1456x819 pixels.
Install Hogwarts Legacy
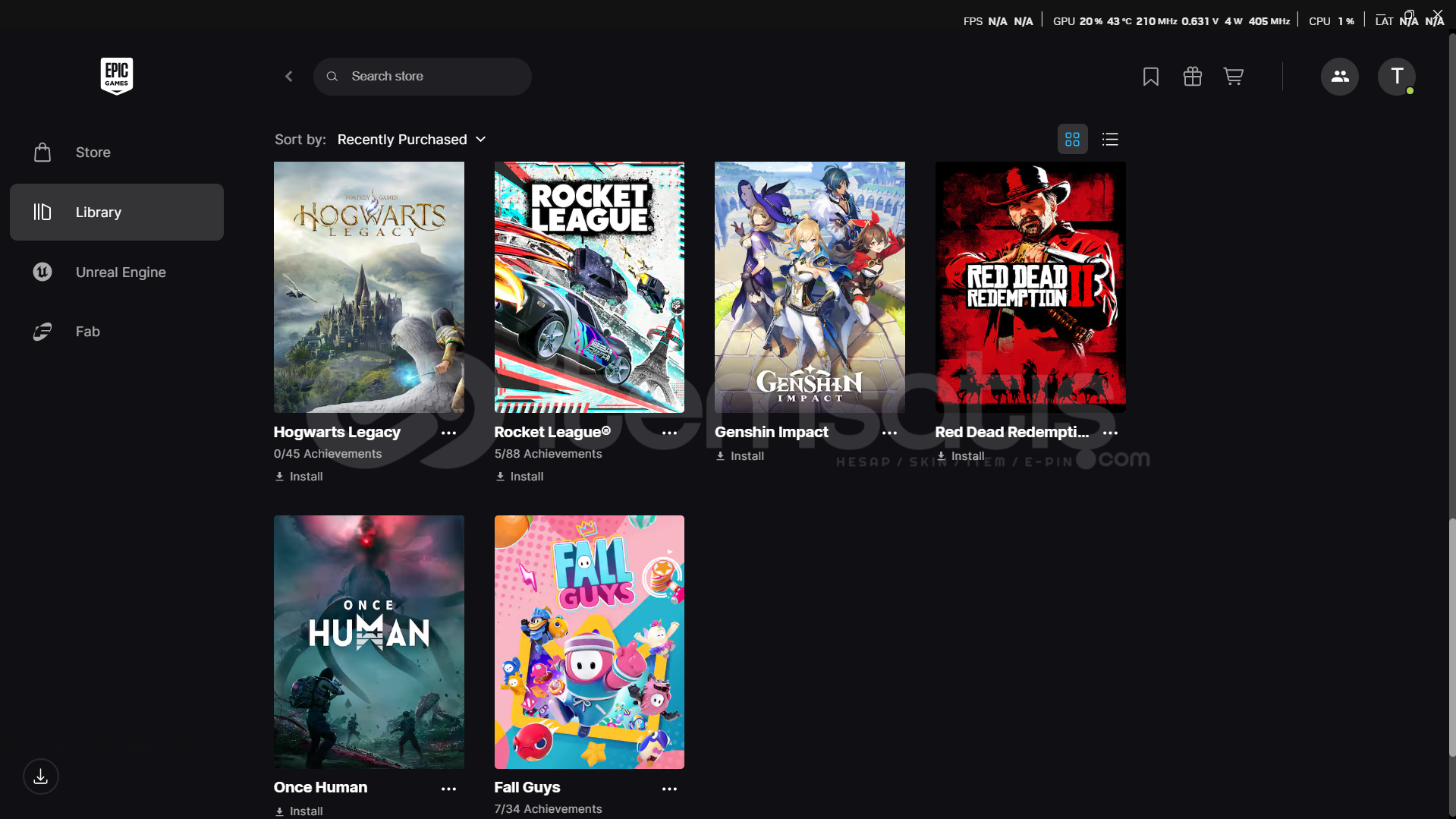299,477
